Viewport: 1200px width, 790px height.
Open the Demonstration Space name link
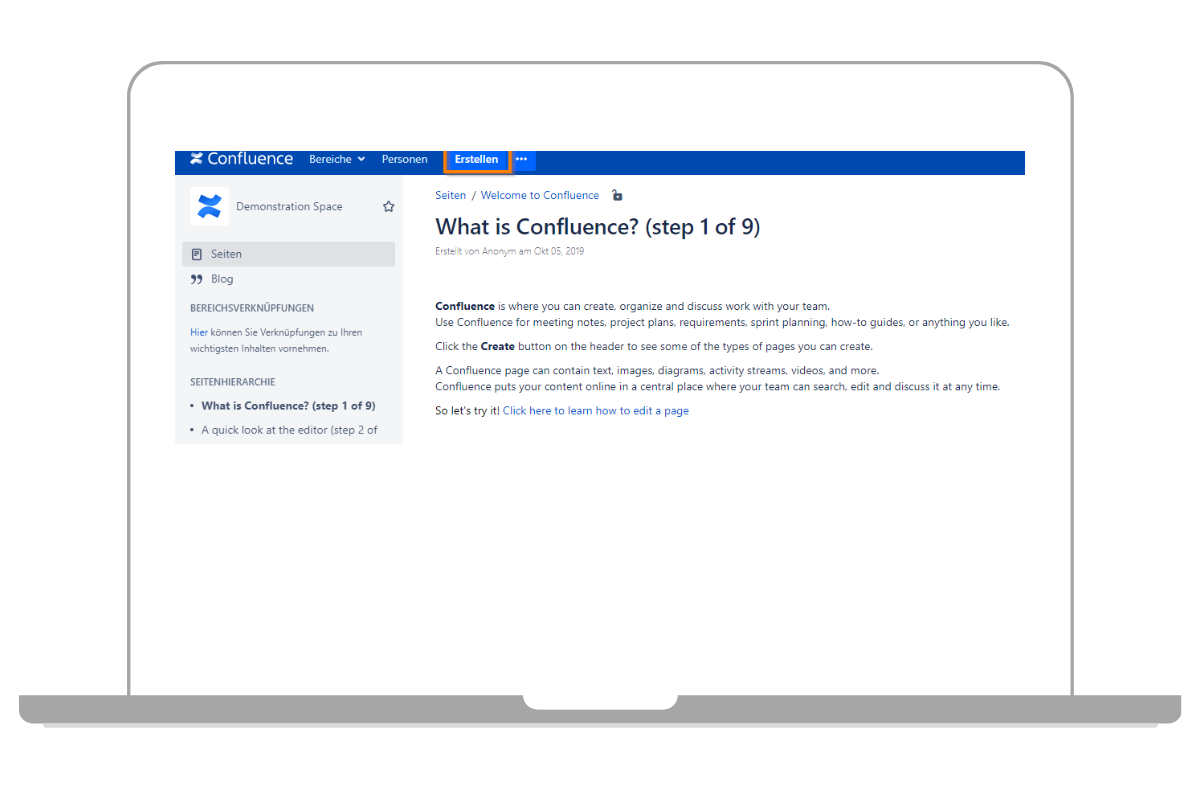[289, 207]
